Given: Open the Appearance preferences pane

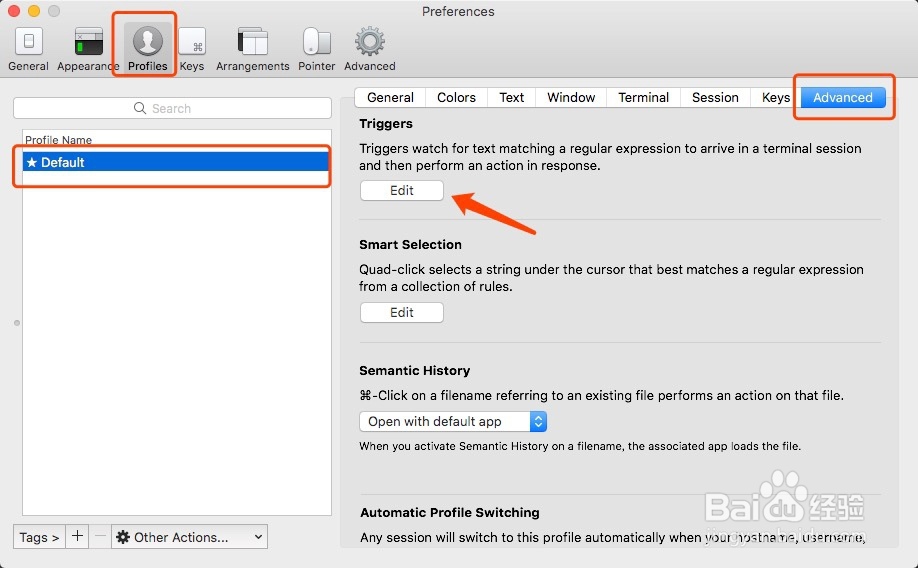Looking at the screenshot, I should coord(88,49).
